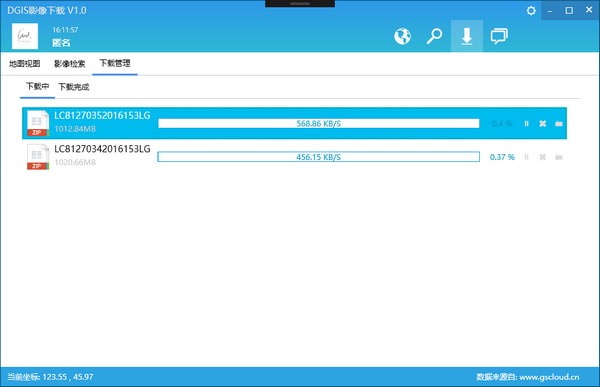Click the magnifier image search icon
The height and width of the screenshot is (387, 600).
tap(434, 36)
